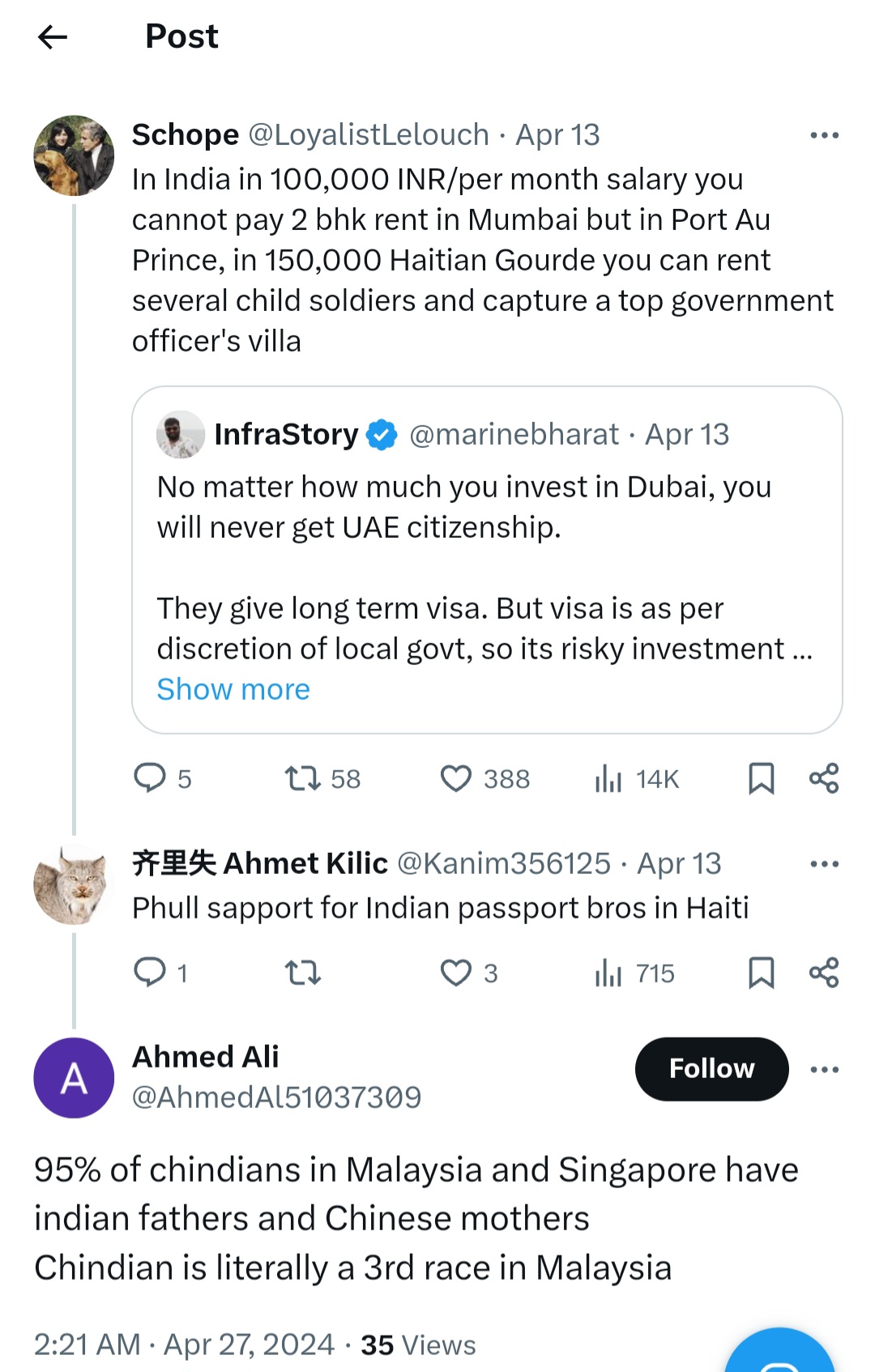Reply to Schope's post via comment icon
Screen dimensions: 875x1372
coord(150,778)
